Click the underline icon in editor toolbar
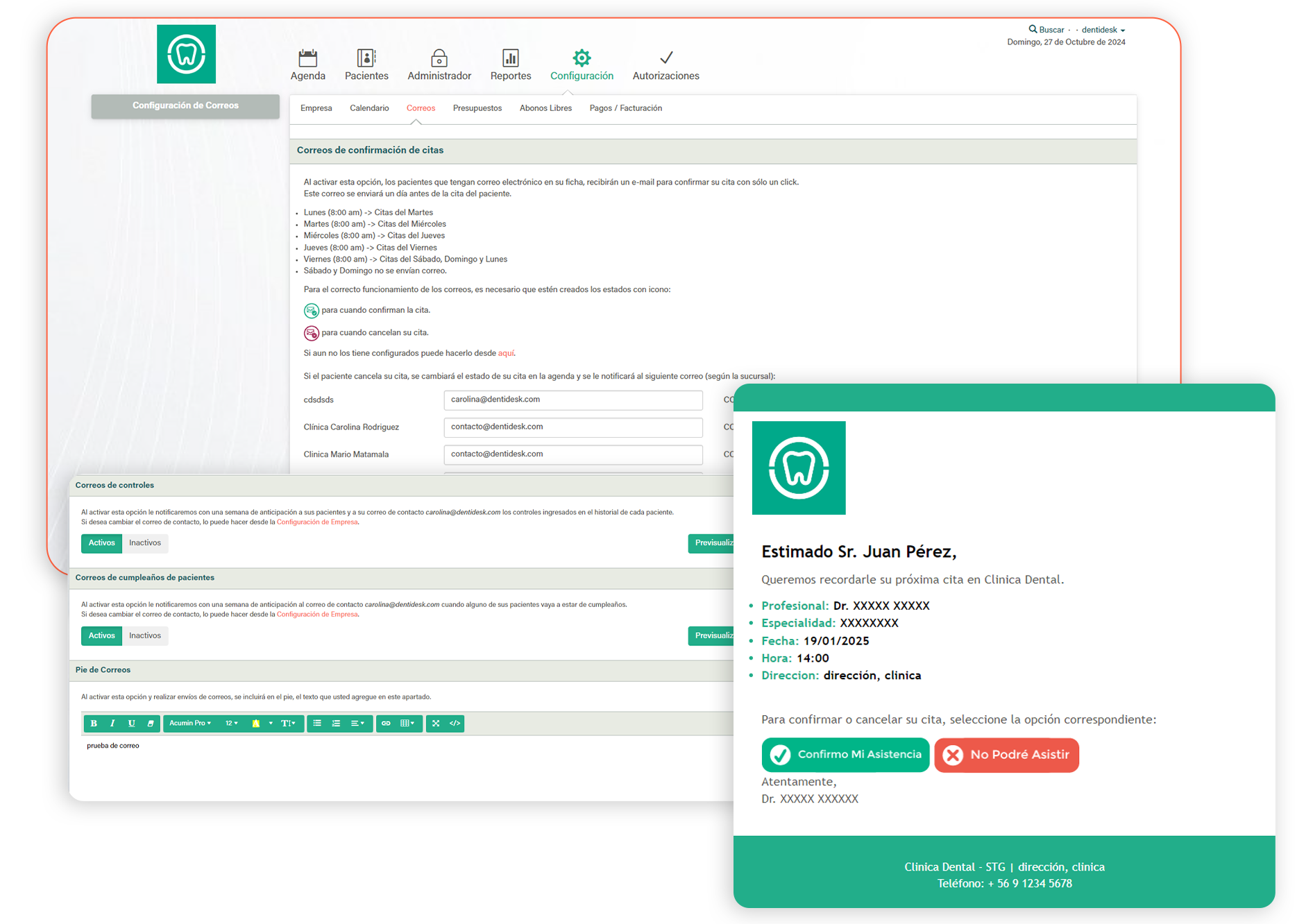Image resolution: width=1297 pixels, height=924 pixels. pos(131,724)
